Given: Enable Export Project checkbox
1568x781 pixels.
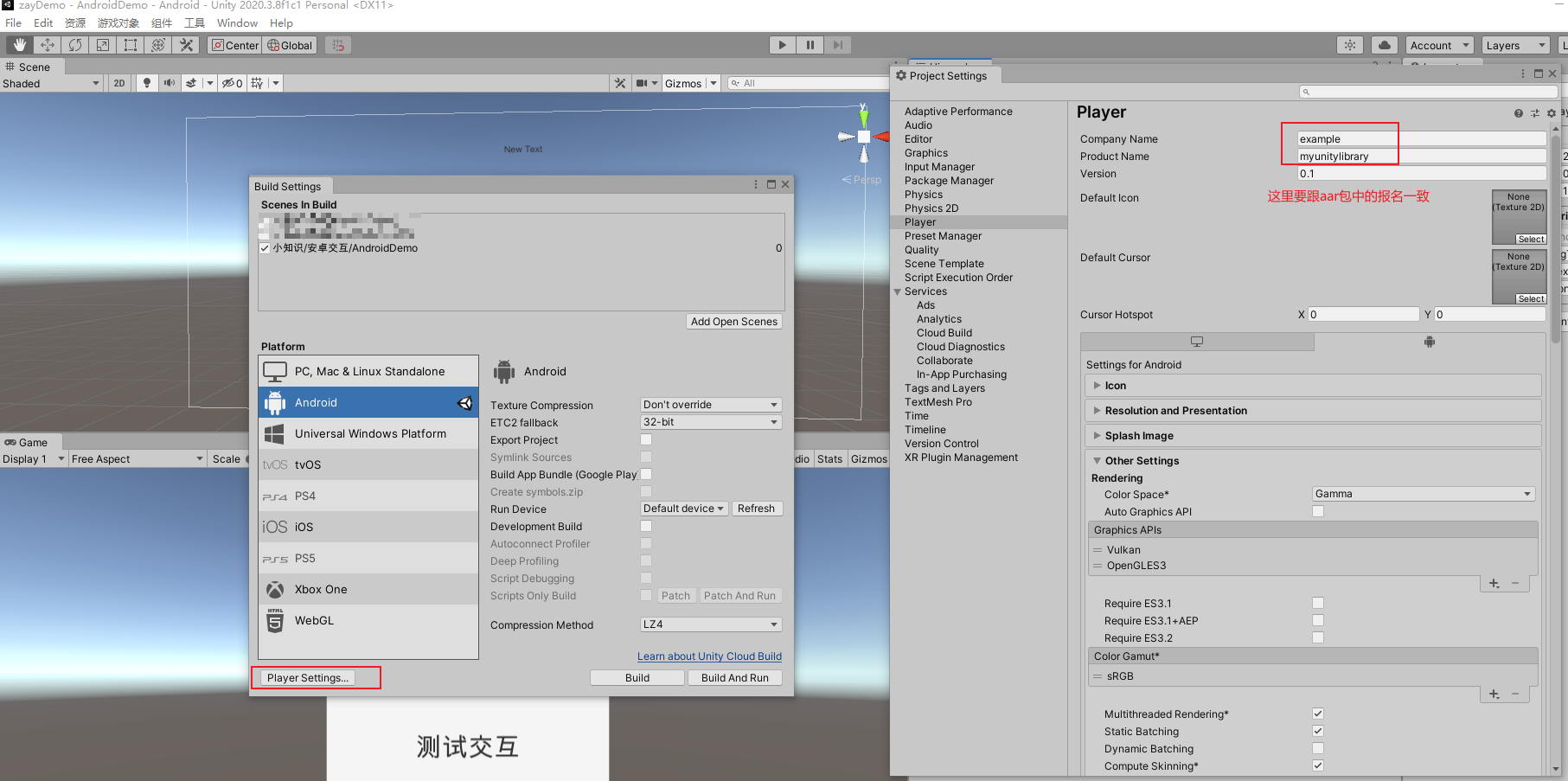Looking at the screenshot, I should tap(646, 439).
